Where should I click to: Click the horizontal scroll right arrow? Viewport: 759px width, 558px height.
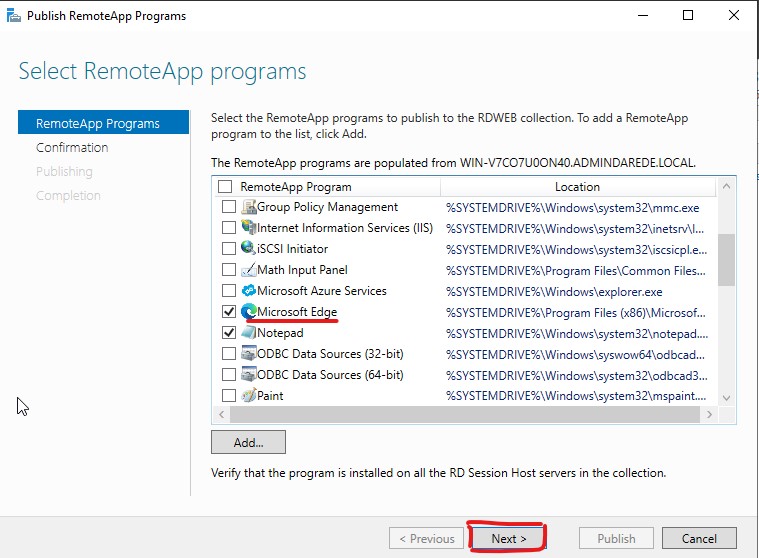709,414
